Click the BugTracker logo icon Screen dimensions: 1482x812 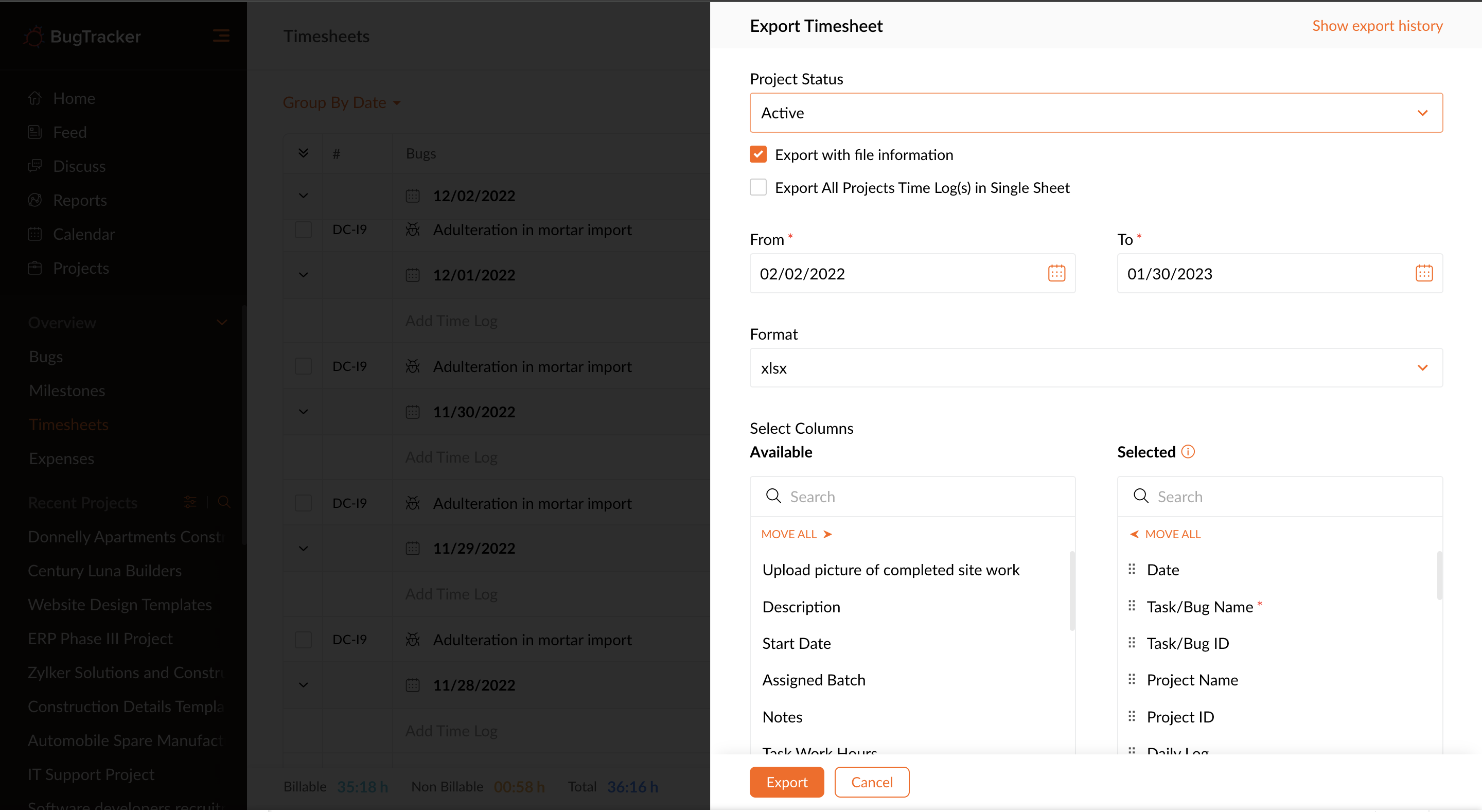pyautogui.click(x=33, y=36)
